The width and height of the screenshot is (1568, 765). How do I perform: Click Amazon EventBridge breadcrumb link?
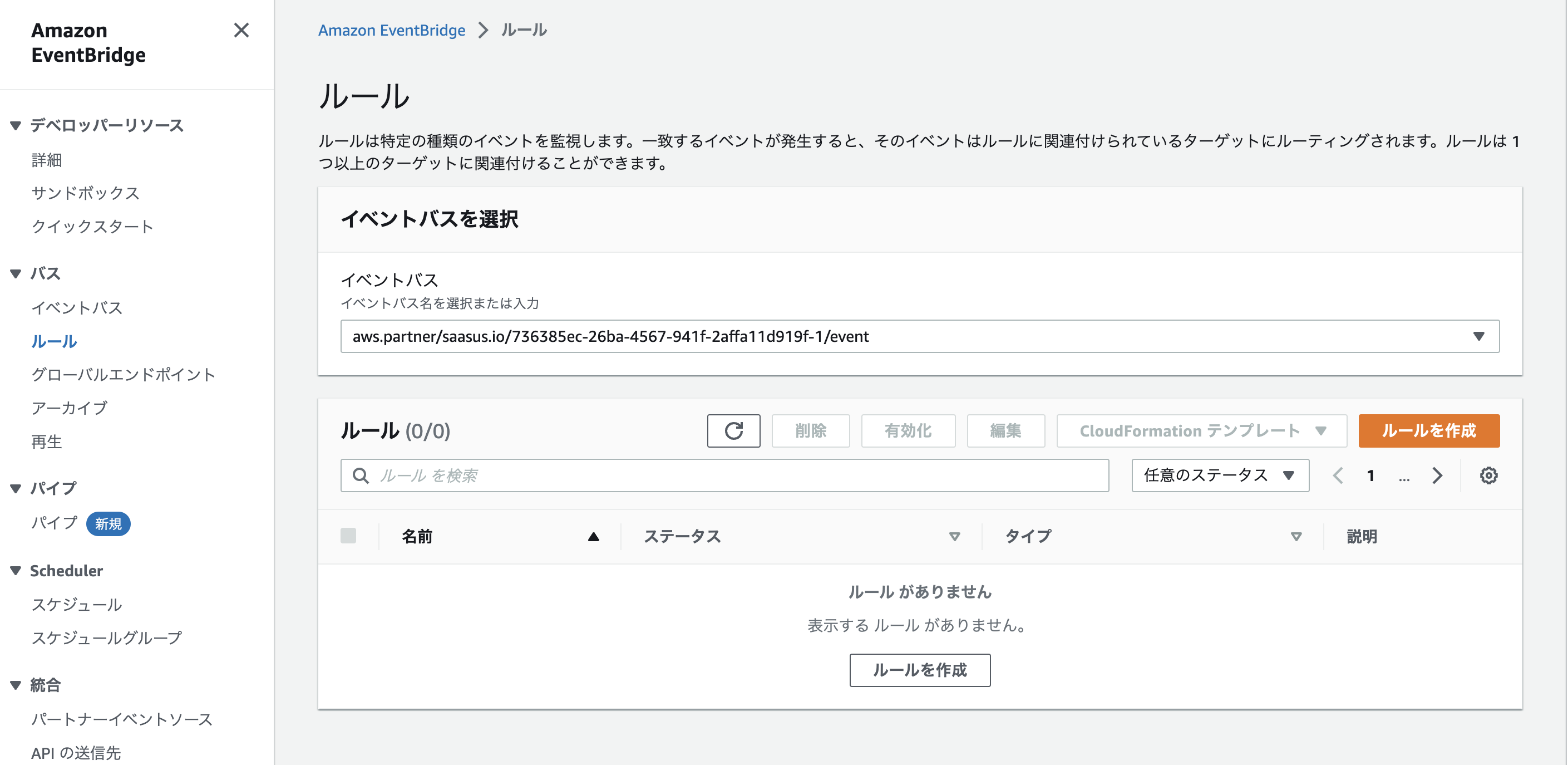point(391,30)
